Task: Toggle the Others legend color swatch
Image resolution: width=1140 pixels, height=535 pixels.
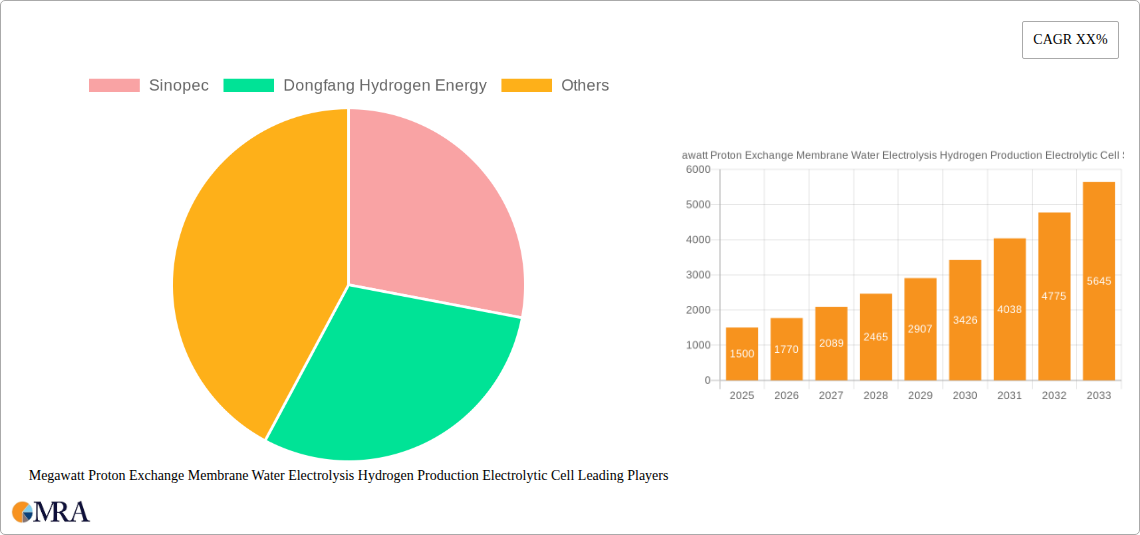Action: click(526, 86)
